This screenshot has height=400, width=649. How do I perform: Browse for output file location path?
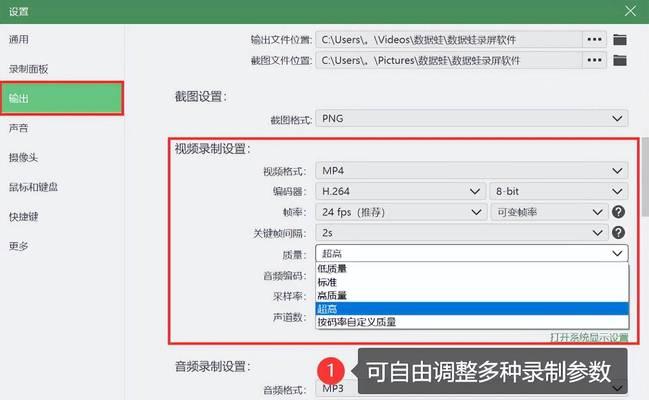594,40
